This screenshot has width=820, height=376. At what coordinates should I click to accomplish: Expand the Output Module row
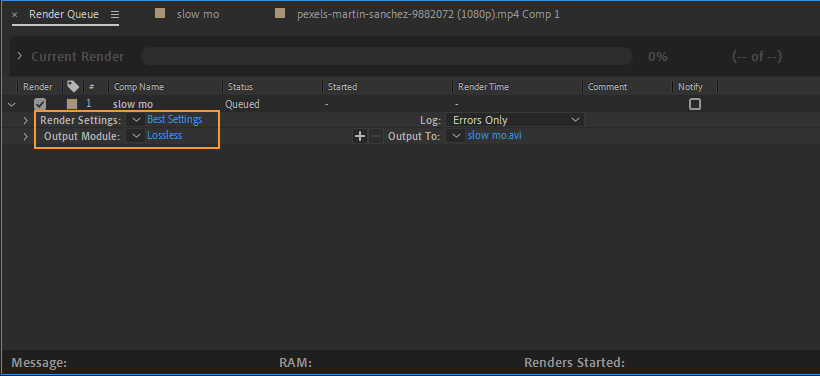coord(25,137)
